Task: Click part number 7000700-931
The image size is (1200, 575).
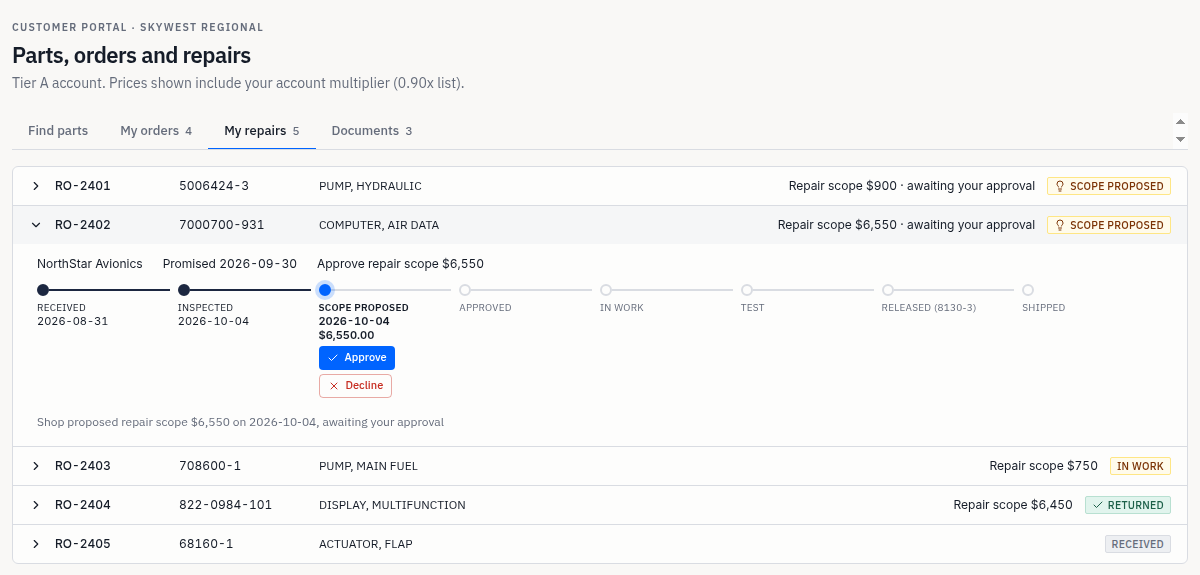Action: 222,225
